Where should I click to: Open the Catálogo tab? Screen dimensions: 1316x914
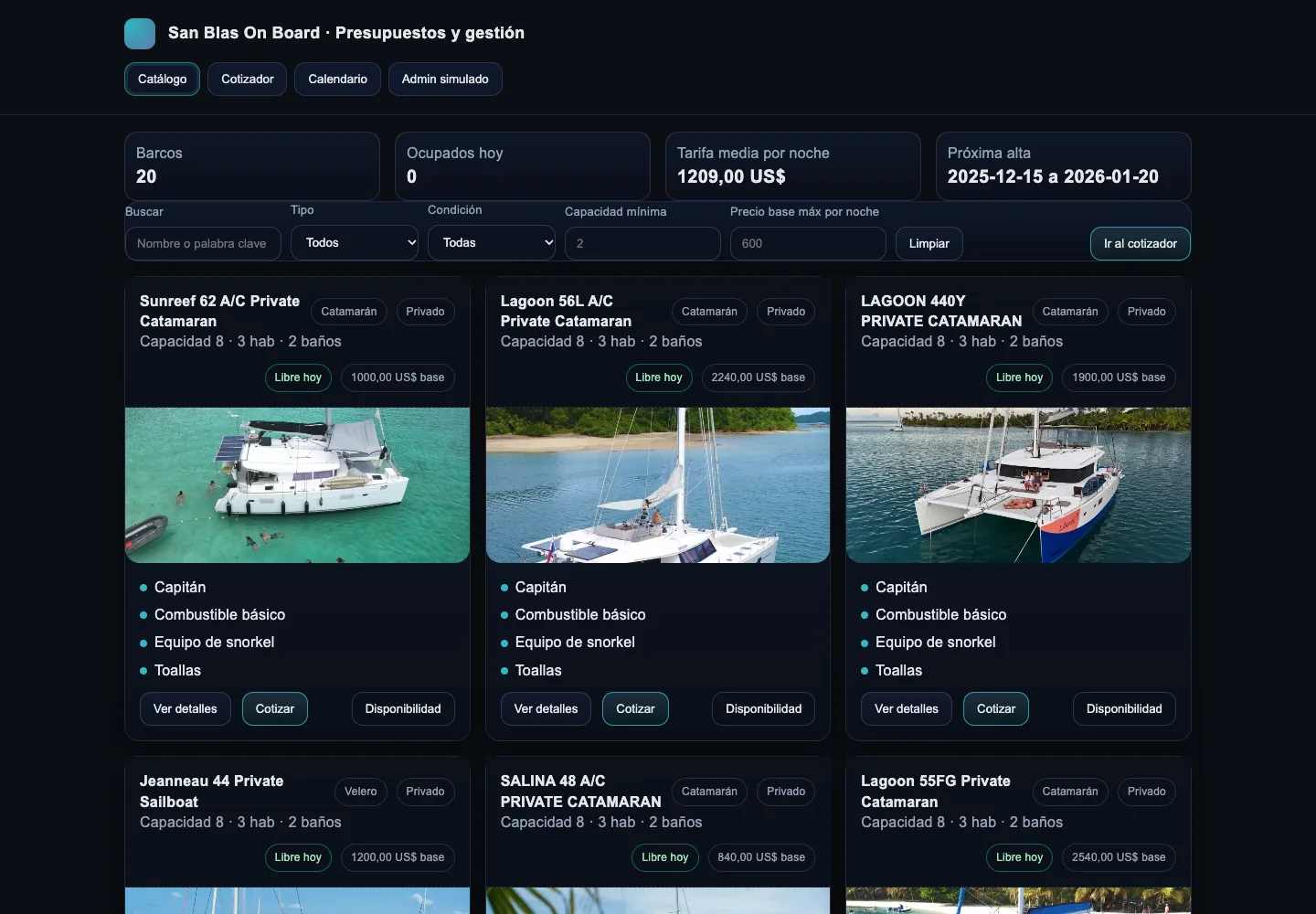pyautogui.click(x=162, y=79)
